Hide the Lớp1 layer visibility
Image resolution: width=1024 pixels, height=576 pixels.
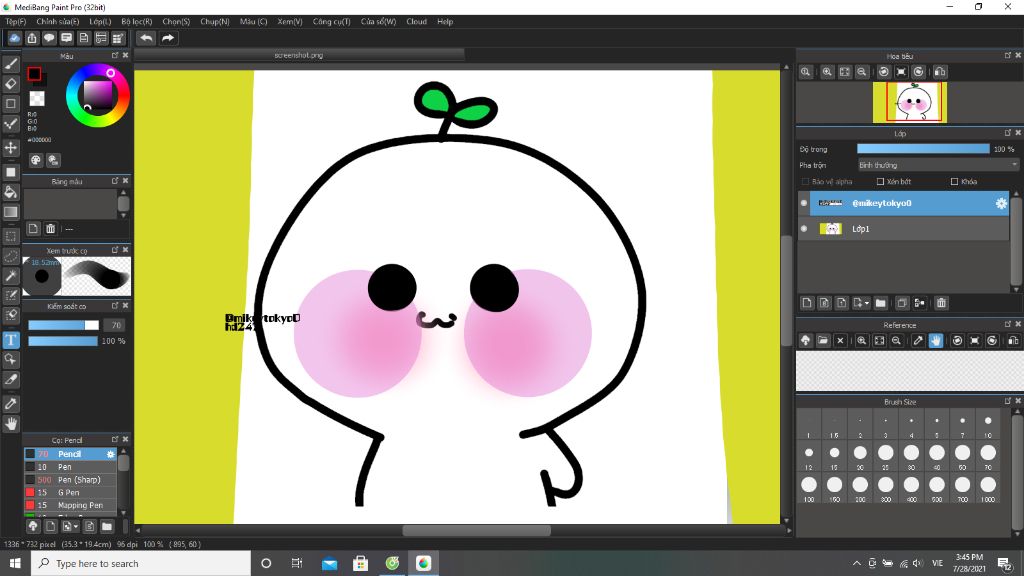804,229
